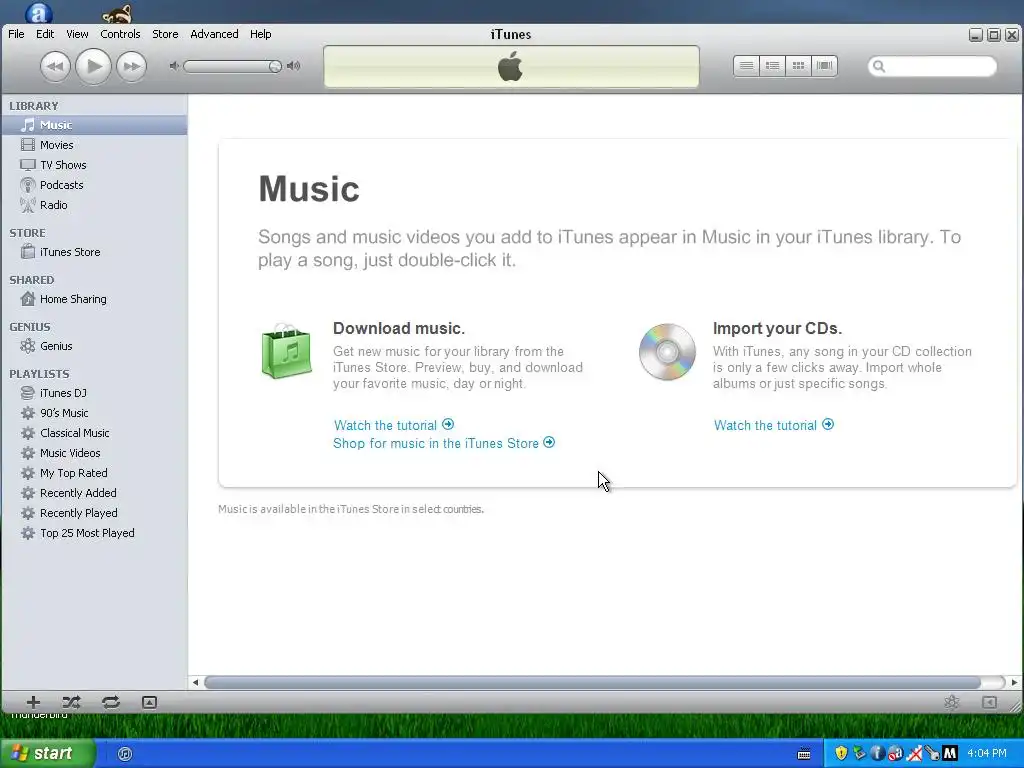Adjust the volume slider knob

275,66
